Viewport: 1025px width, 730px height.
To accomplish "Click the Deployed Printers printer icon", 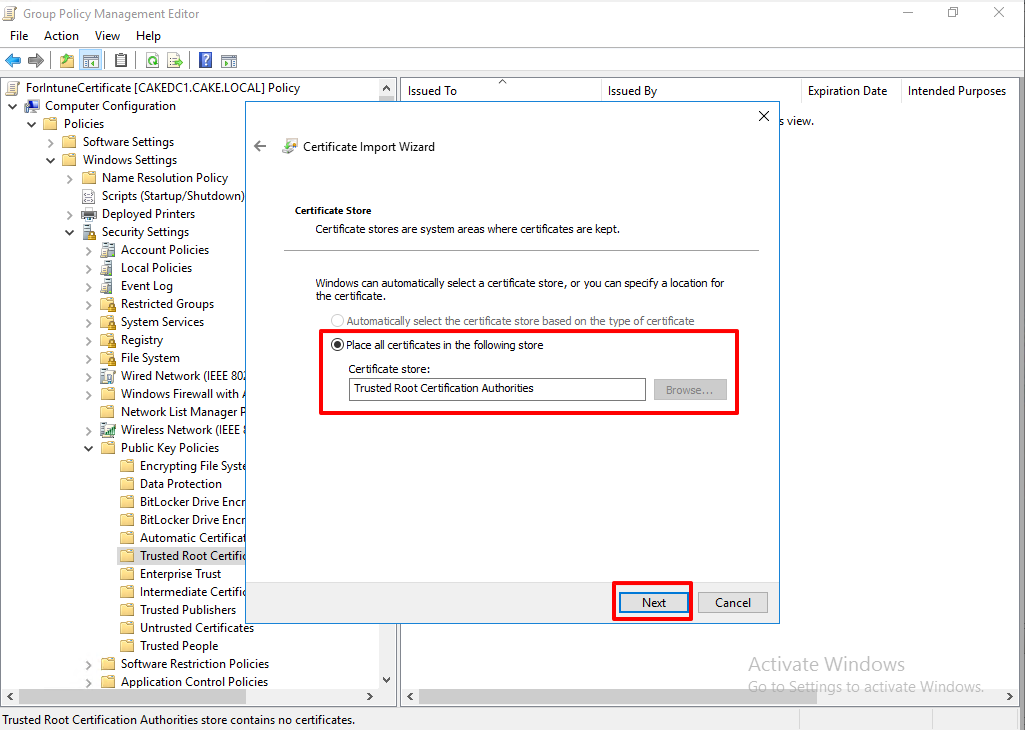I will [89, 214].
